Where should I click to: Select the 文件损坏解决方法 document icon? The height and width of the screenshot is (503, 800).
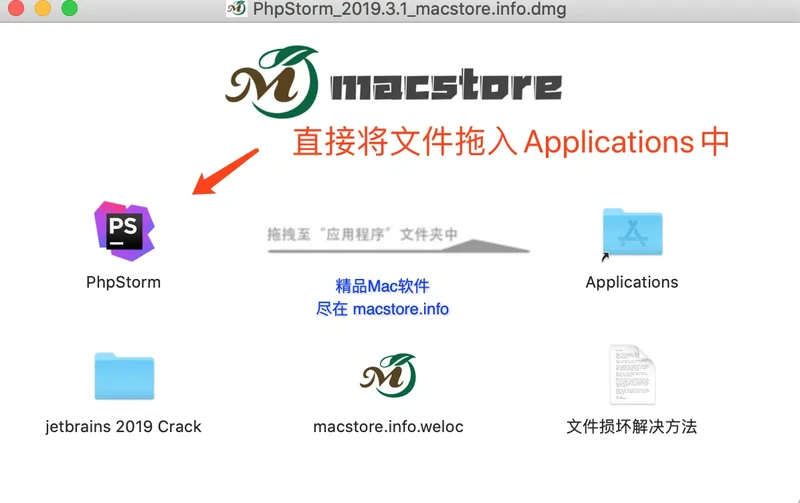[x=632, y=375]
